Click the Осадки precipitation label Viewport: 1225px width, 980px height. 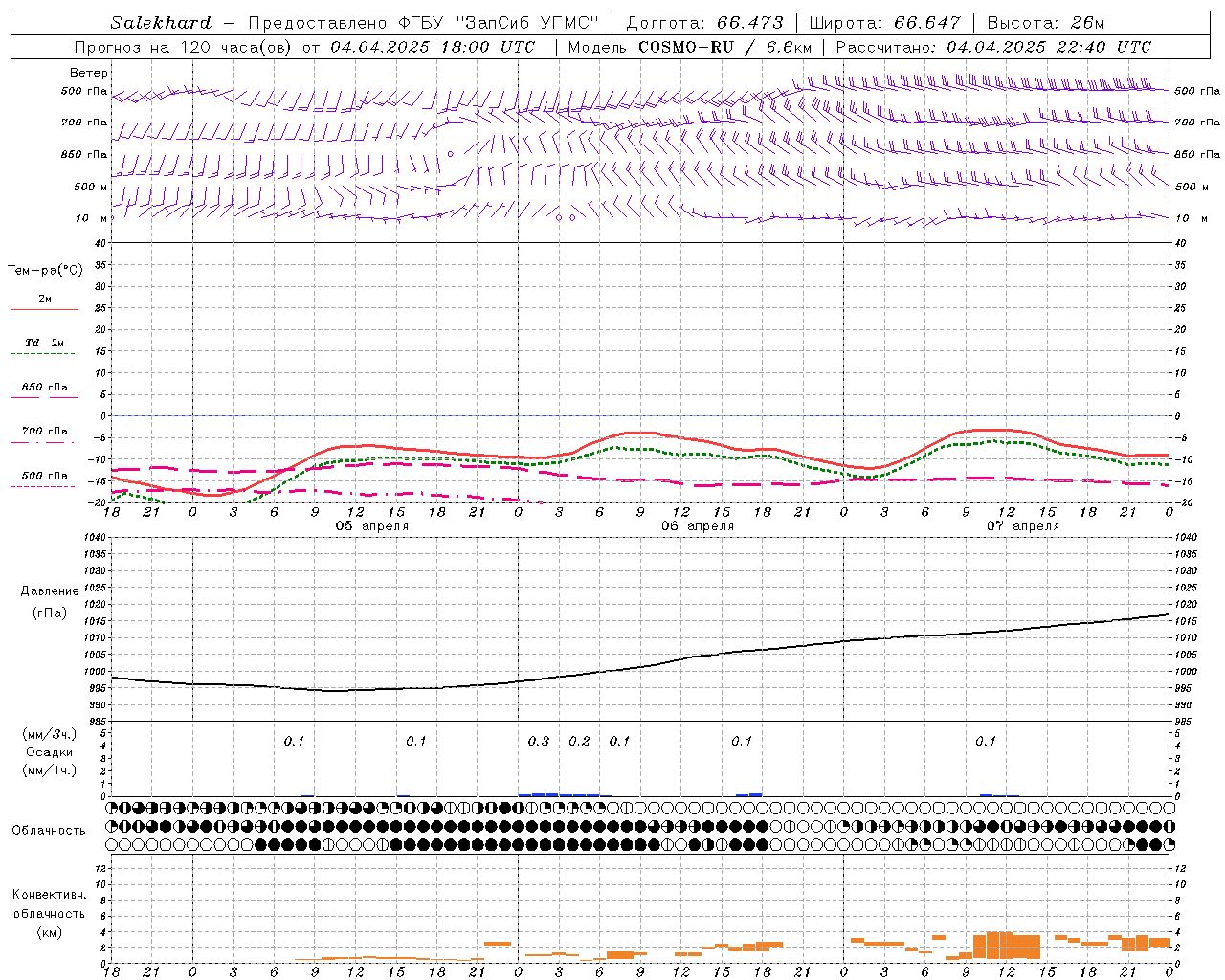tap(50, 752)
